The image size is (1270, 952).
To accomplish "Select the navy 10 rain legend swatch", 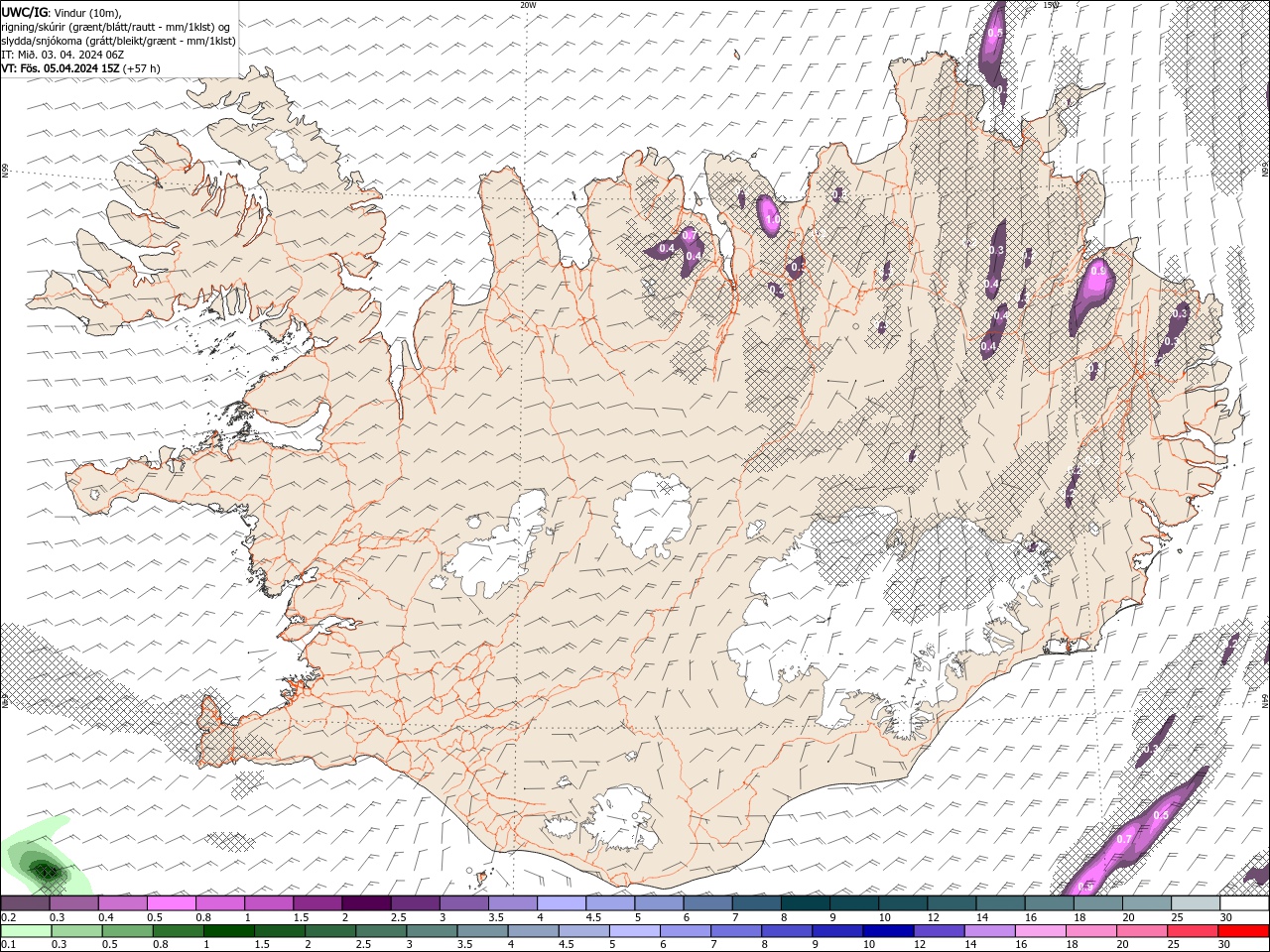I will [x=888, y=931].
